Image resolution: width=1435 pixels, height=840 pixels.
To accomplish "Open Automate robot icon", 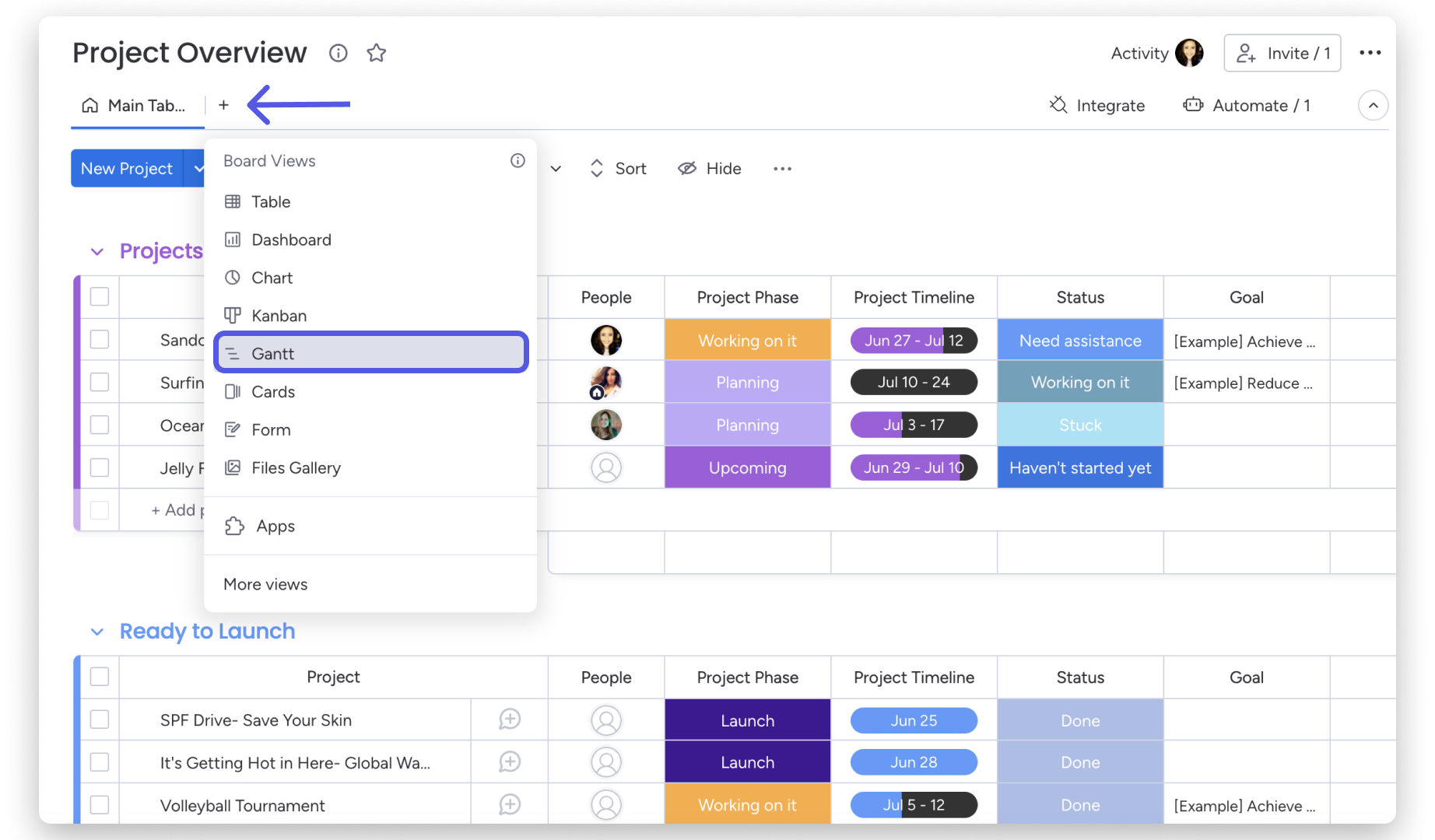I will pyautogui.click(x=1193, y=105).
